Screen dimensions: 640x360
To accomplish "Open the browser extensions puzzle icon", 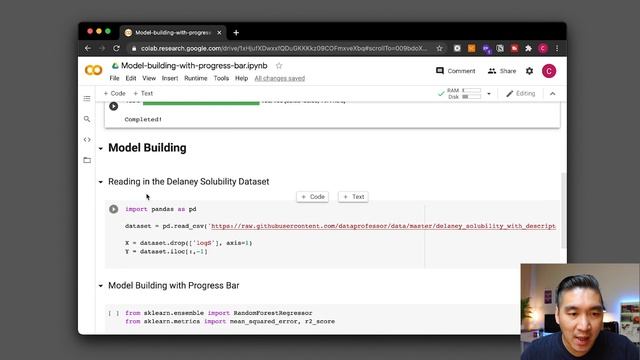I will 529,48.
